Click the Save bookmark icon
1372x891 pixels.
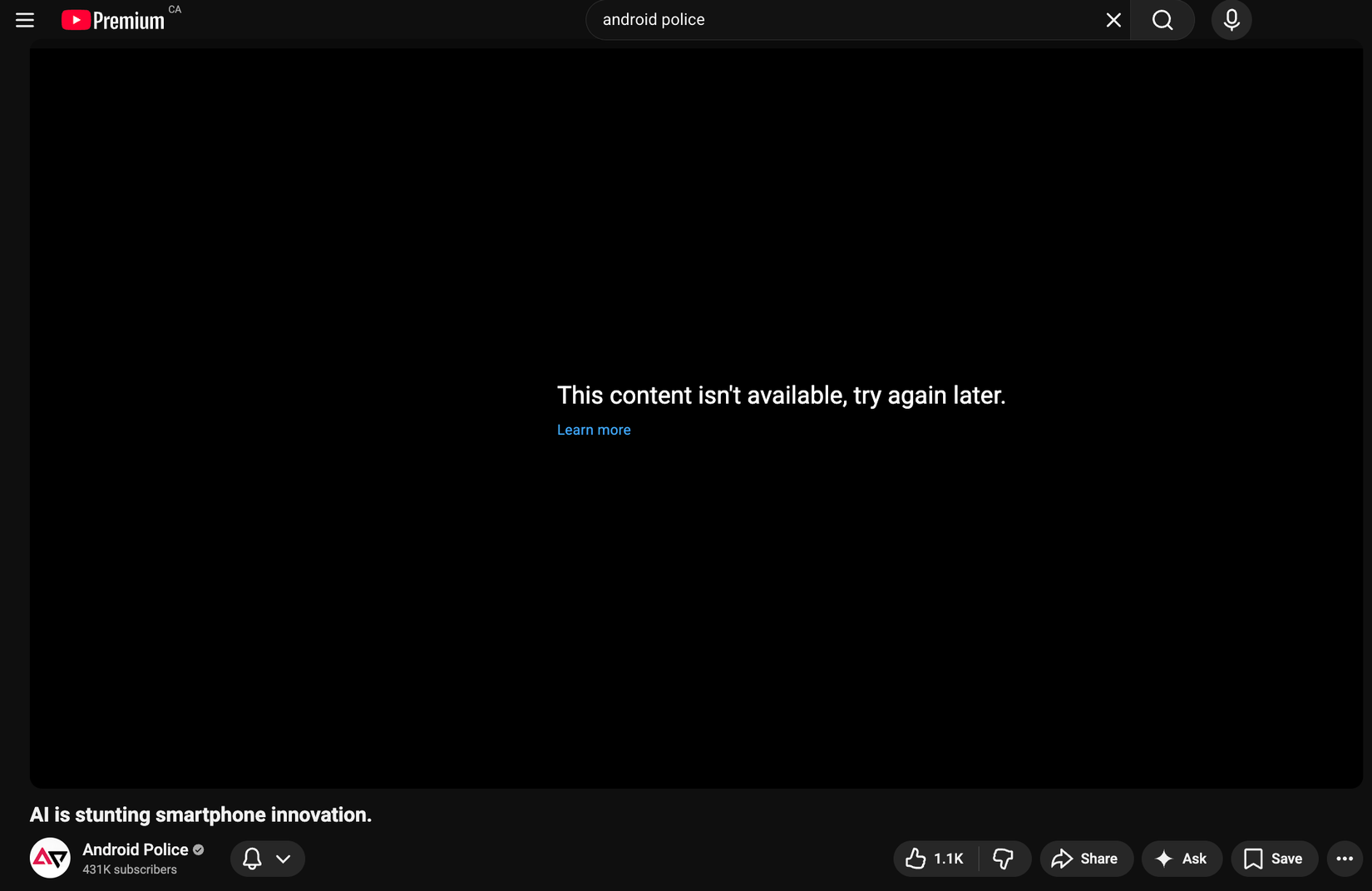coord(1252,859)
